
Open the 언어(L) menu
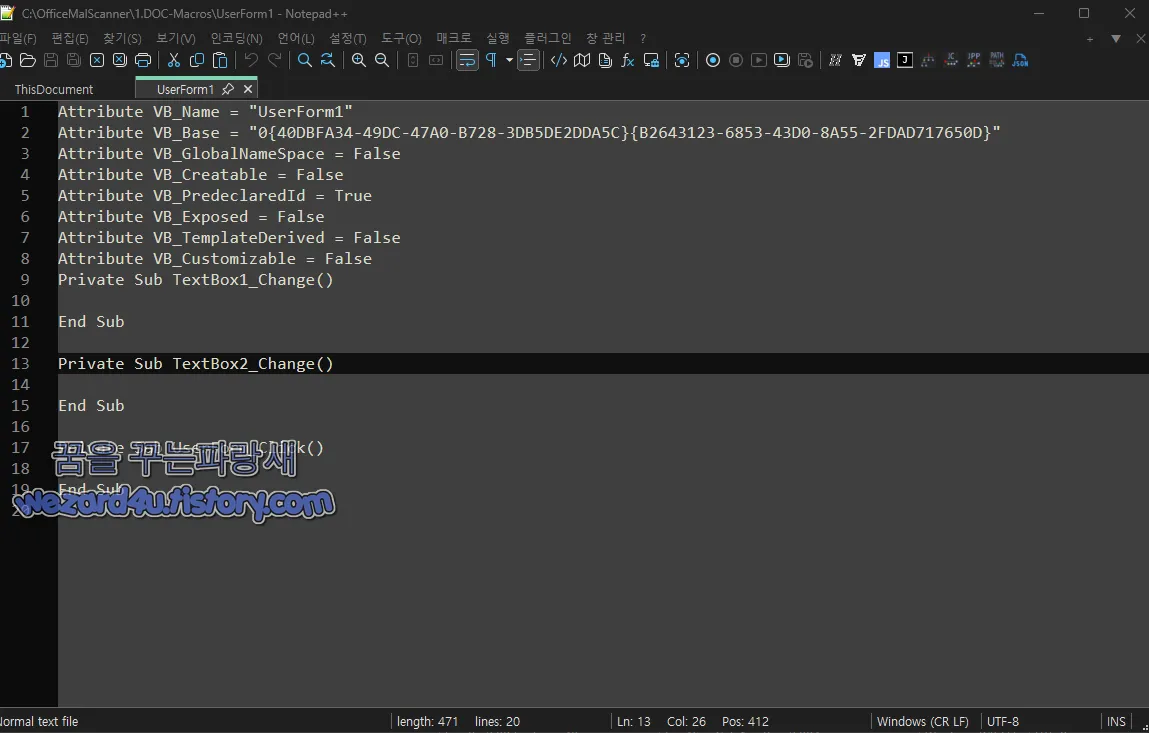(295, 38)
